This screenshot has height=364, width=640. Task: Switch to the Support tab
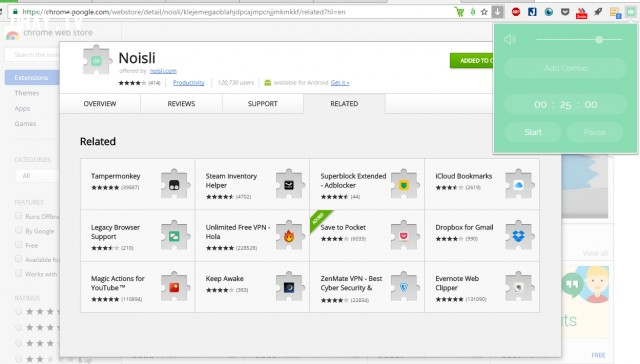(262, 104)
